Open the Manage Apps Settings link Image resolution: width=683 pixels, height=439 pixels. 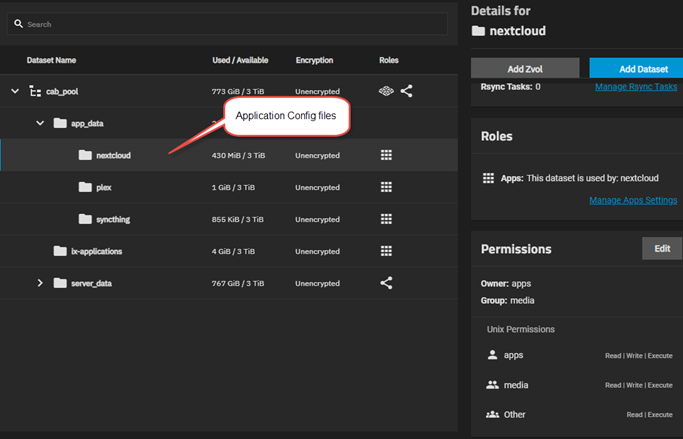[x=633, y=200]
